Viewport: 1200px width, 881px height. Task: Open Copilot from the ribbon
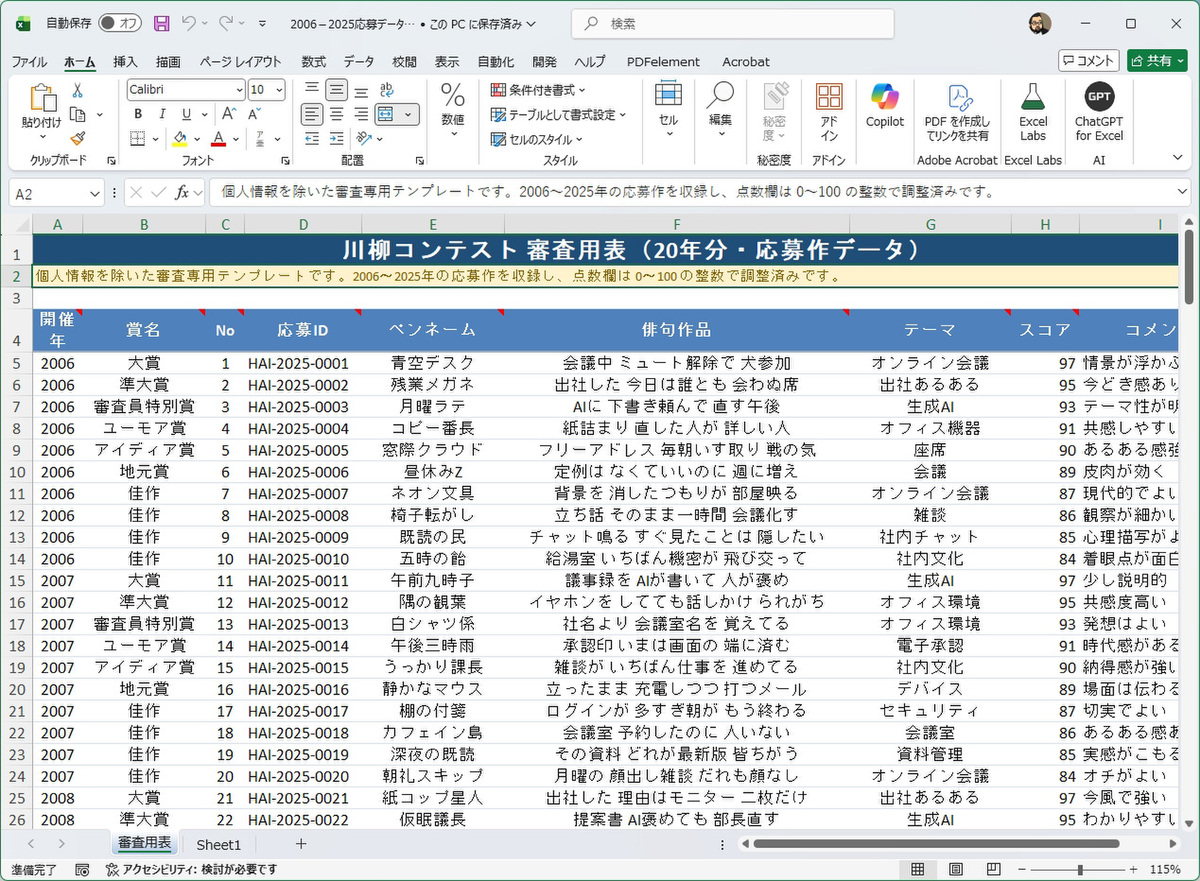tap(884, 106)
